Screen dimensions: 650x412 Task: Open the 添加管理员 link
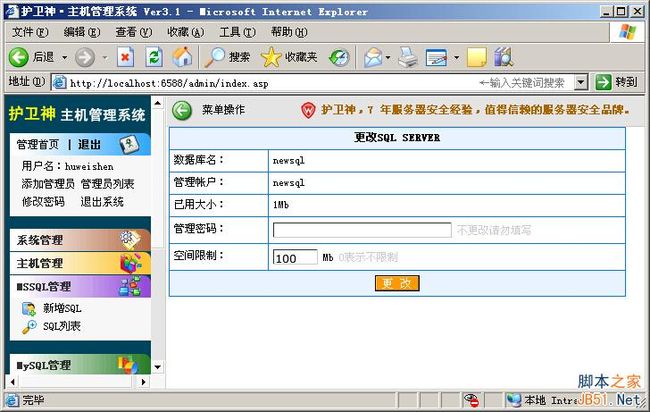pyautogui.click(x=48, y=184)
